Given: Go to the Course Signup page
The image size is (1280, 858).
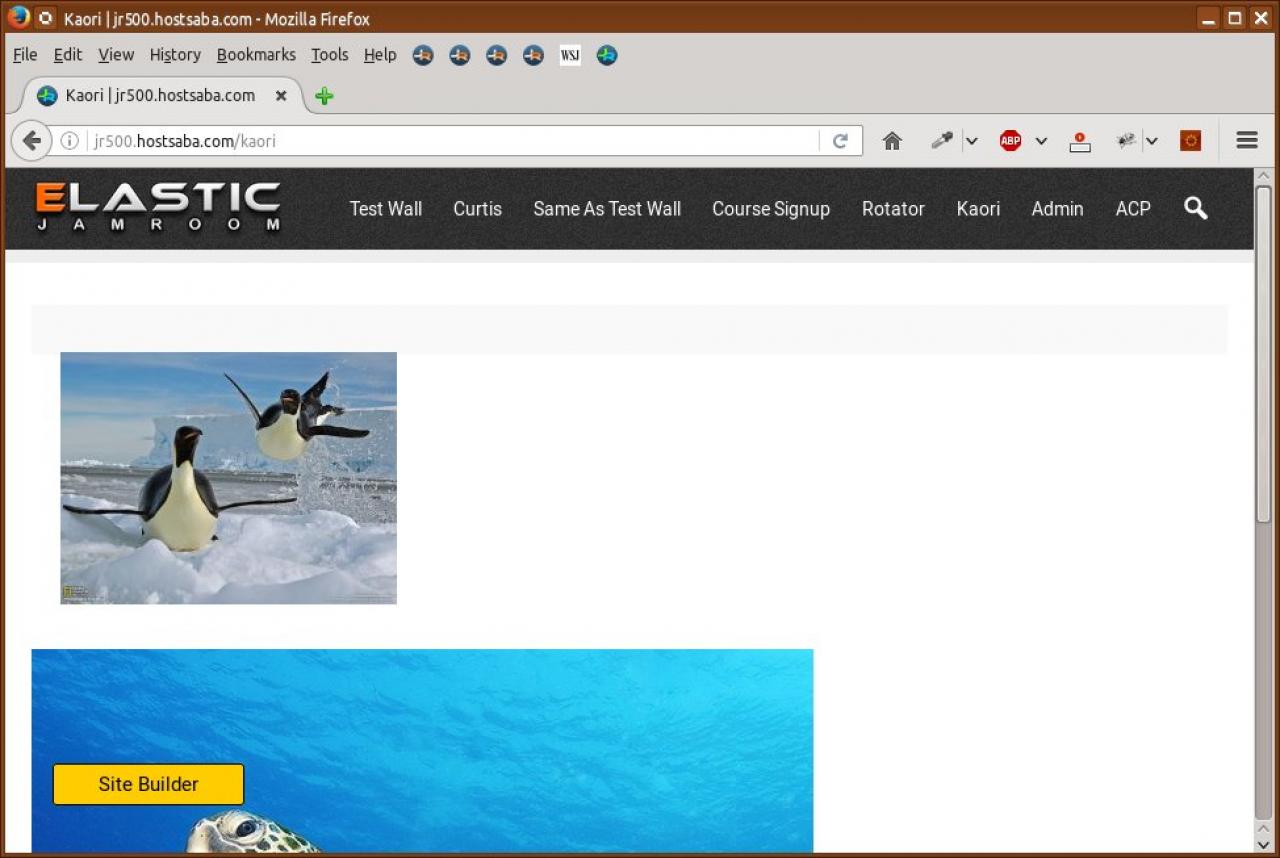Looking at the screenshot, I should [770, 209].
